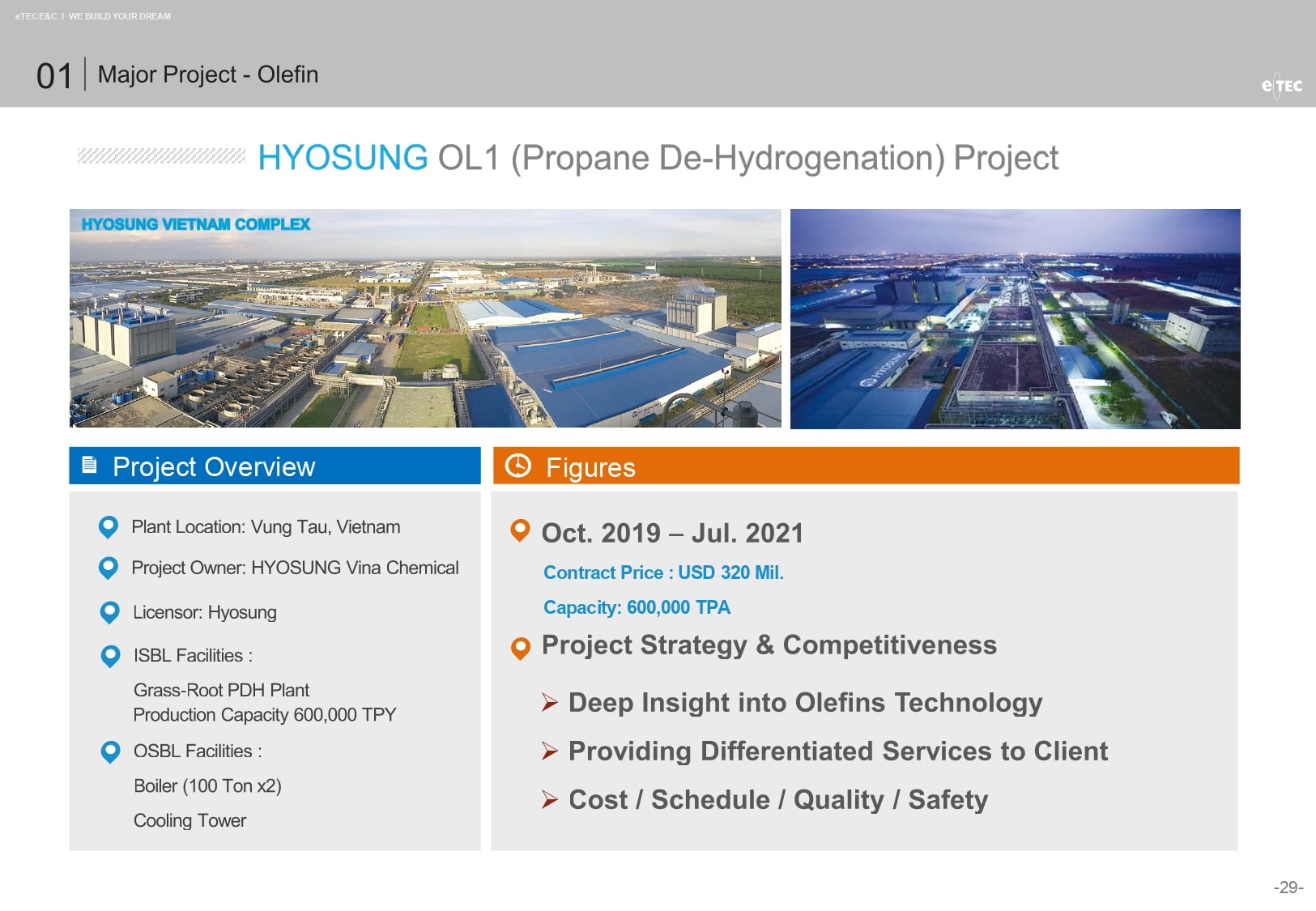Image resolution: width=1316 pixels, height=911 pixels.
Task: Click 'Cooling Tower' line
Action: 190,821
